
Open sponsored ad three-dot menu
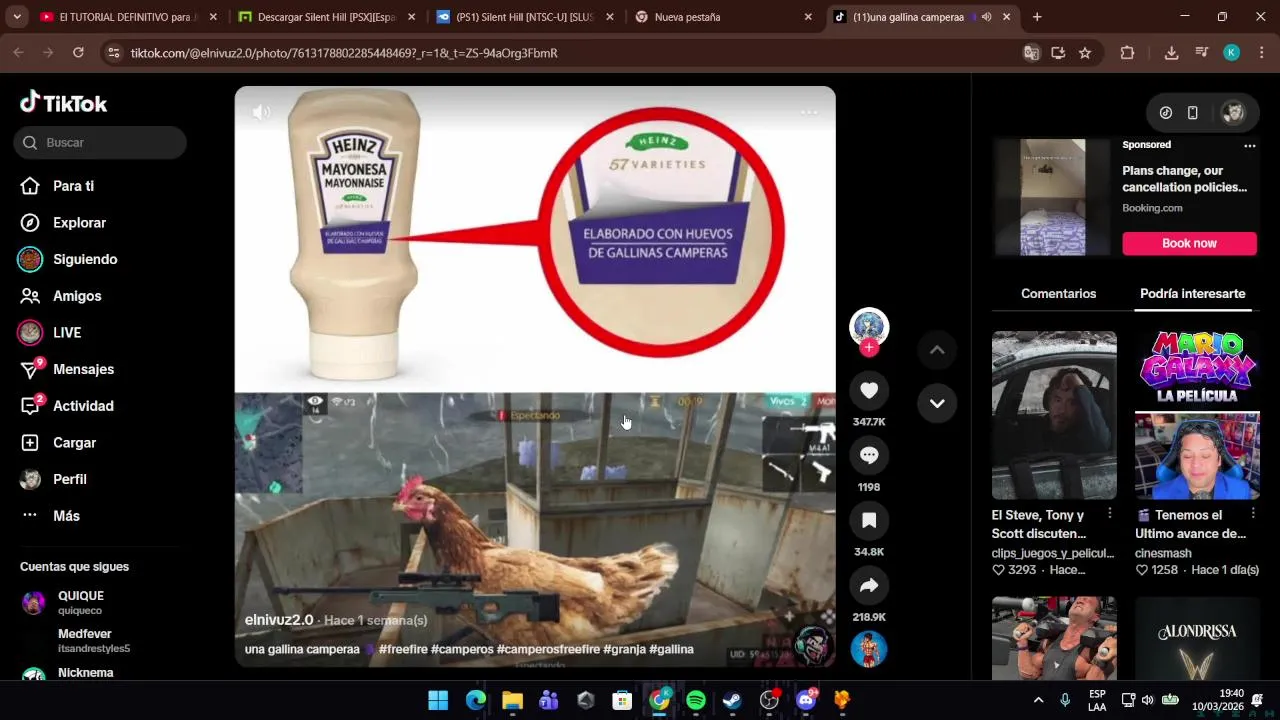tap(1249, 145)
